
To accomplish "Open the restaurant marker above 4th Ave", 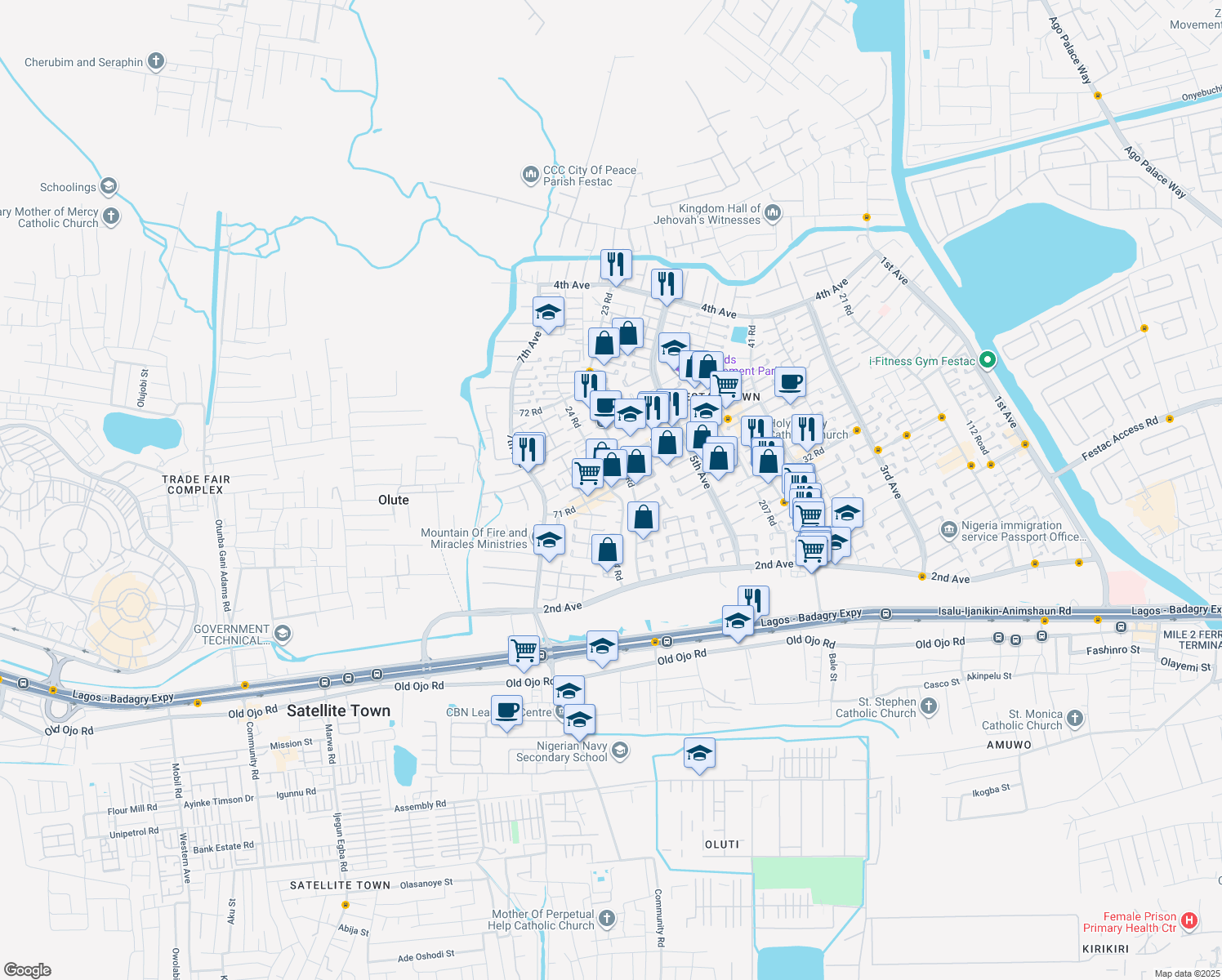I will click(x=616, y=263).
